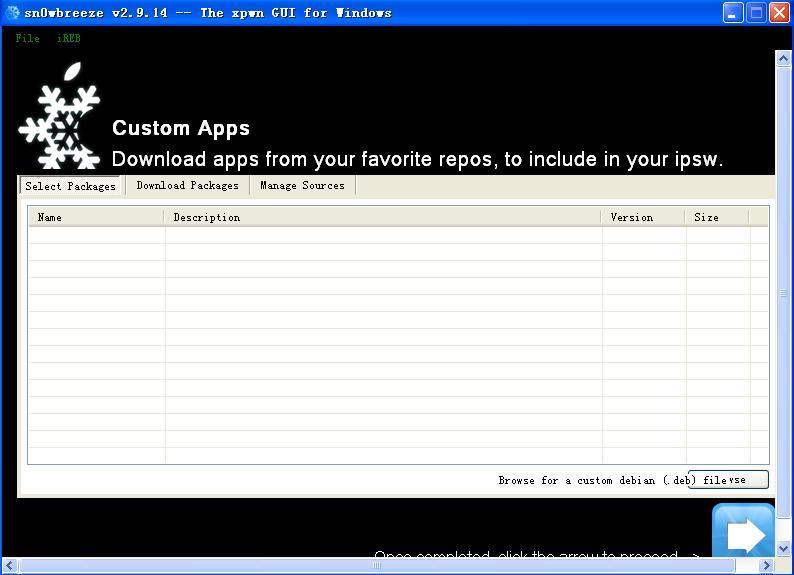
Task: Minimize the sn0wbreeze window
Action: [x=733, y=13]
